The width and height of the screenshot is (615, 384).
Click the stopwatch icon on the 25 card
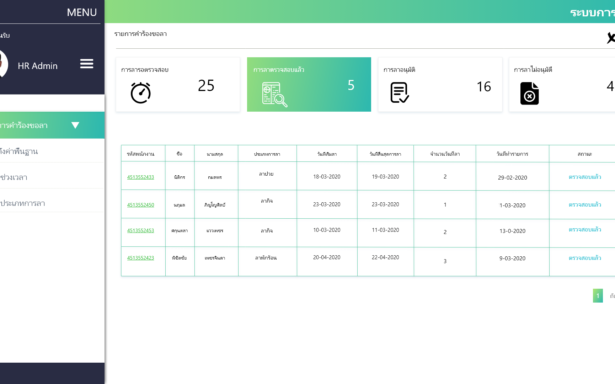(x=140, y=93)
